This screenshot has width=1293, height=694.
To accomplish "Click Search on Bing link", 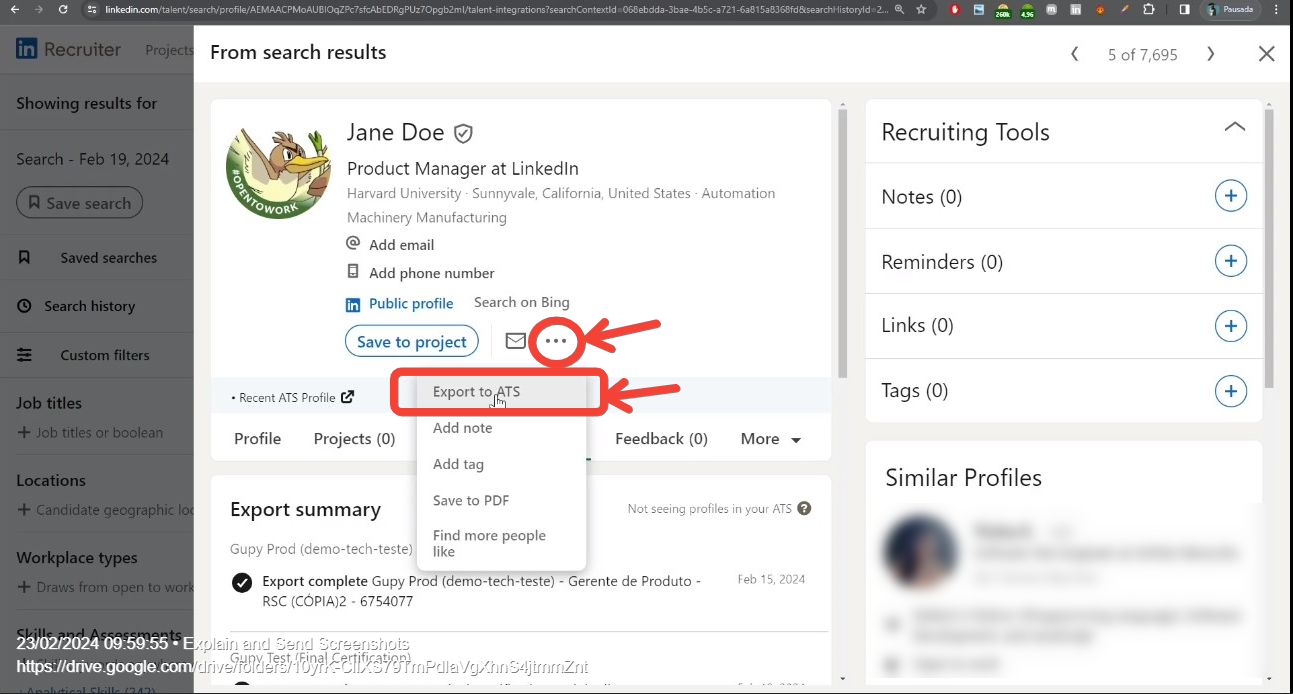I will (522, 302).
